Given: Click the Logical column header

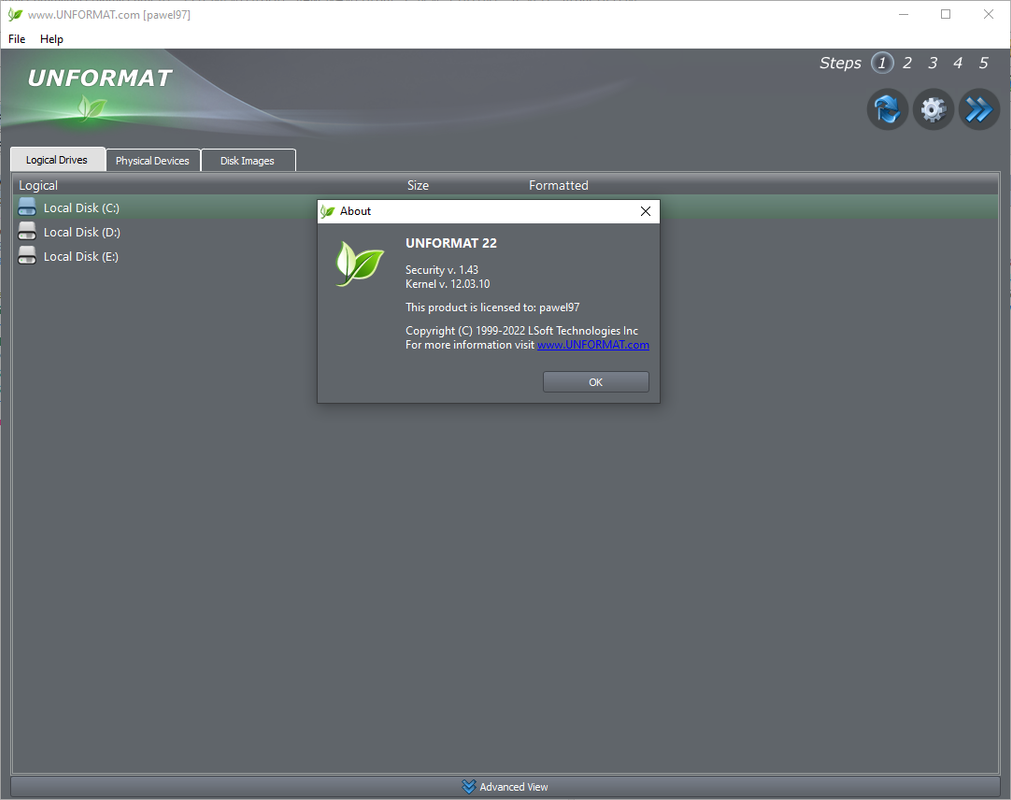Looking at the screenshot, I should 38,185.
